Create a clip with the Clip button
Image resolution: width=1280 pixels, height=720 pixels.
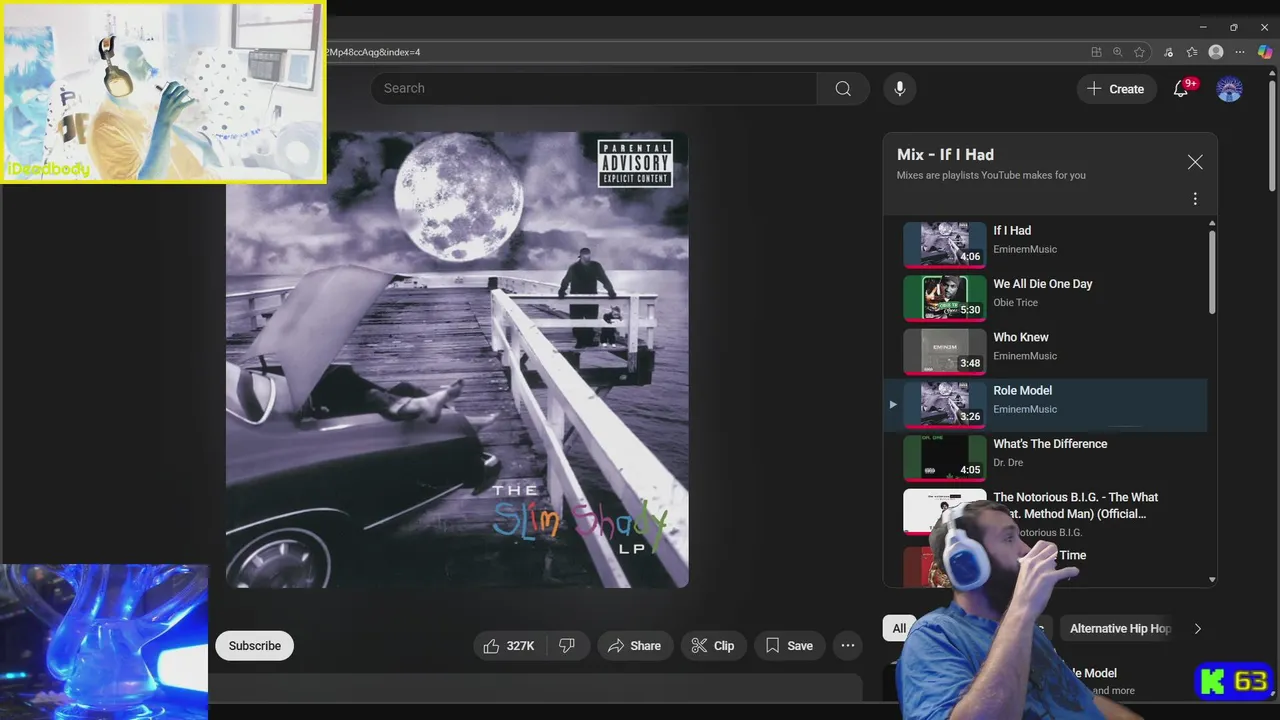pos(713,646)
